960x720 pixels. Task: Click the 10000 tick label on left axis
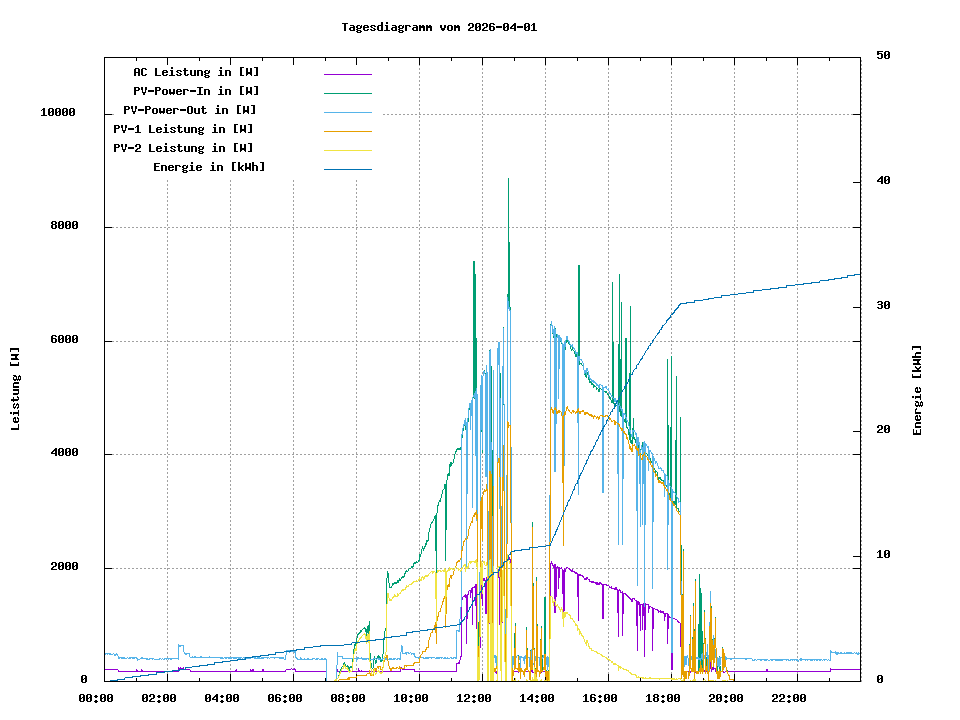click(x=58, y=113)
